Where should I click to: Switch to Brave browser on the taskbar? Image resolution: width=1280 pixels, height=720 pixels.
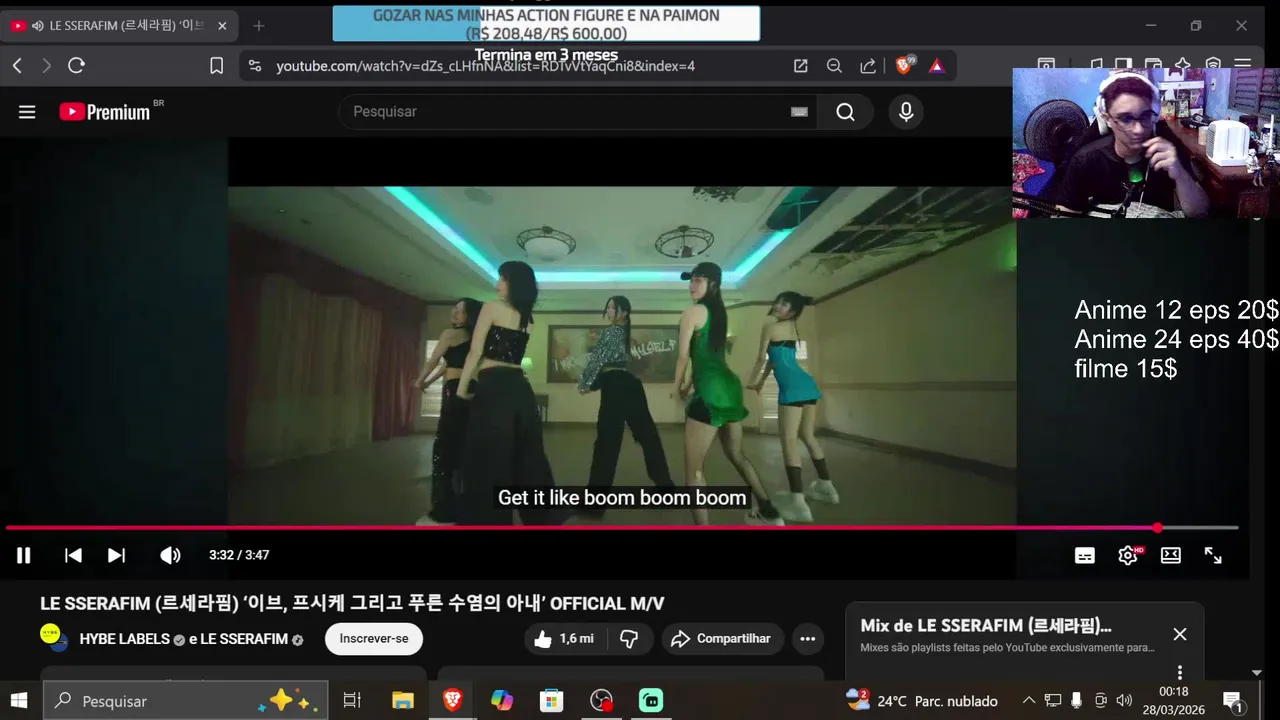click(452, 701)
